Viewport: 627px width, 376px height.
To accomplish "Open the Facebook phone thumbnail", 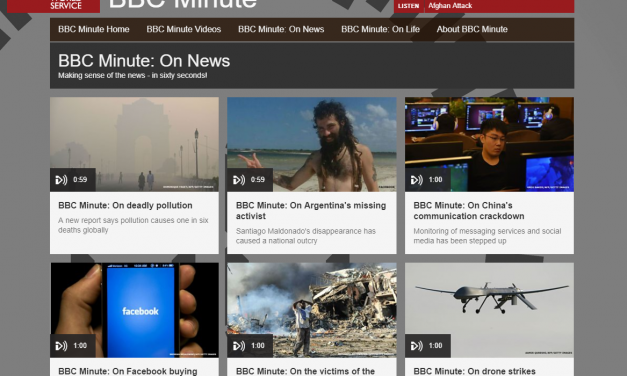I will (134, 310).
